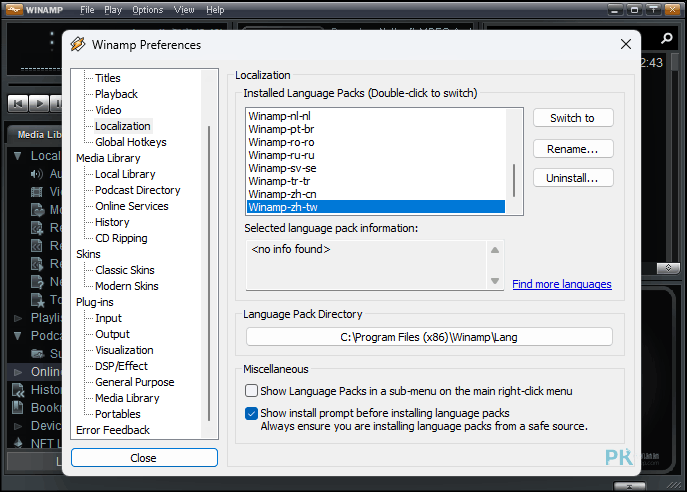Screen dimensions: 687x492
Task: Click the Audio speaker icon in Local Media tree
Action: click(x=37, y=174)
